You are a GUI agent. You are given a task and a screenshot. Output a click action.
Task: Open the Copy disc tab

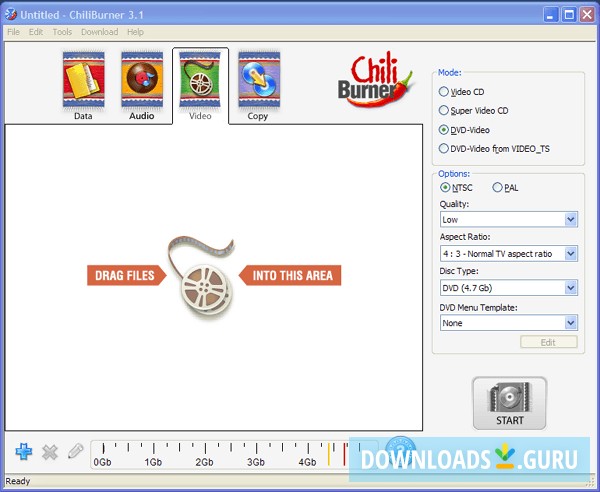(x=259, y=86)
